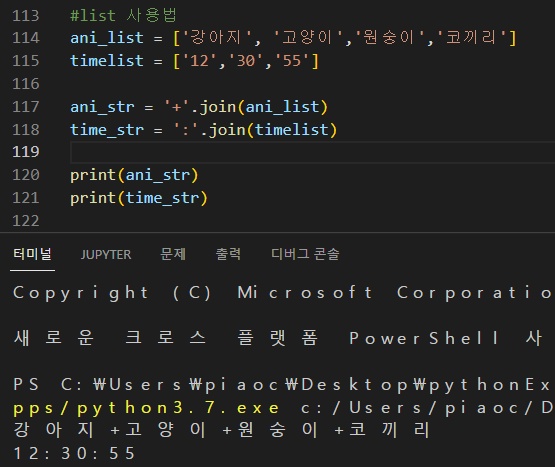The height and width of the screenshot is (467, 555).
Task: Switch to the 터미널 panel tab
Action: (x=32, y=254)
